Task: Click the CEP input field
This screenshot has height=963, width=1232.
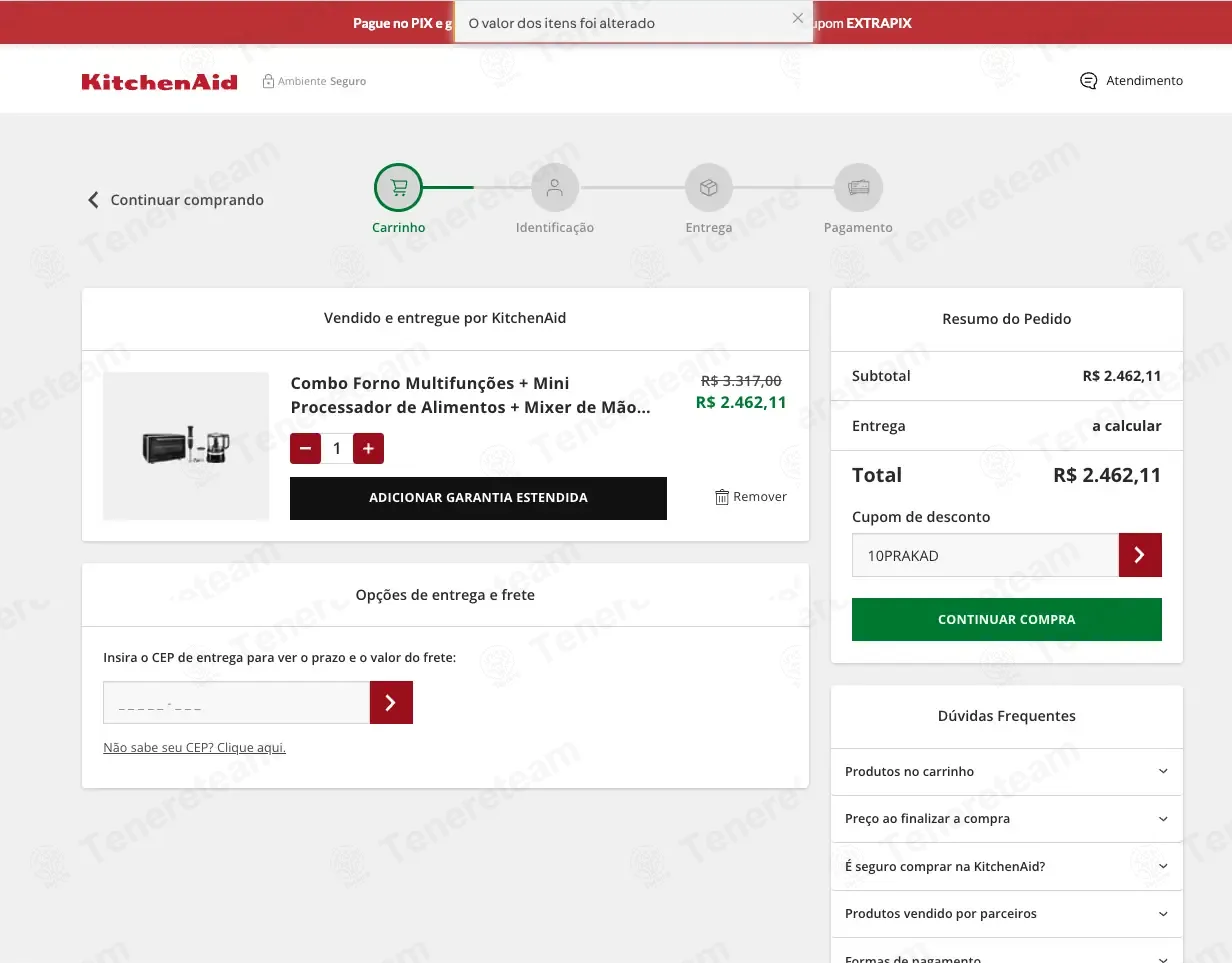Action: tap(236, 703)
